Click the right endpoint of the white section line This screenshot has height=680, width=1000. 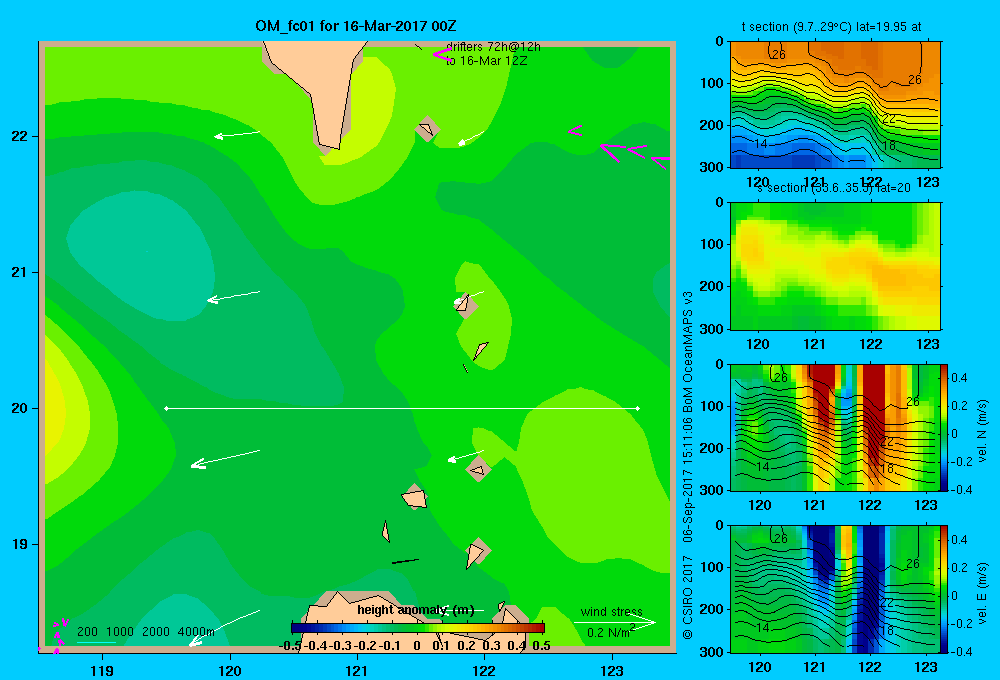pos(638,408)
